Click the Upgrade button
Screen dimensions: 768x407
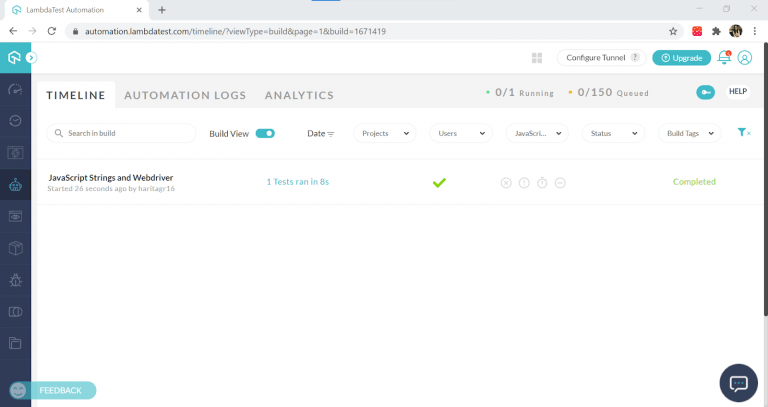681,58
